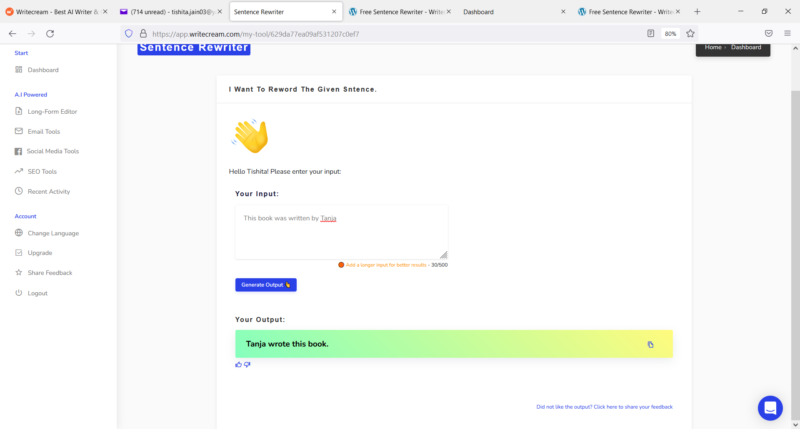Click the thumbs down feedback icon

[x=247, y=364]
